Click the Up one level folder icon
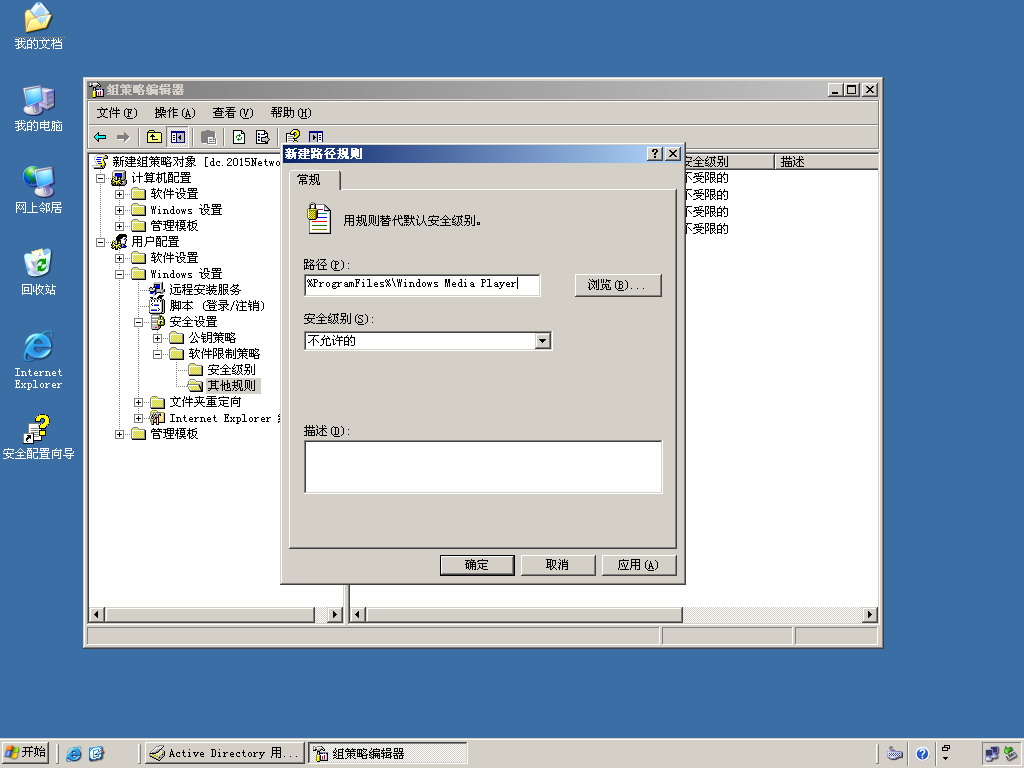1024x768 pixels. pos(154,137)
